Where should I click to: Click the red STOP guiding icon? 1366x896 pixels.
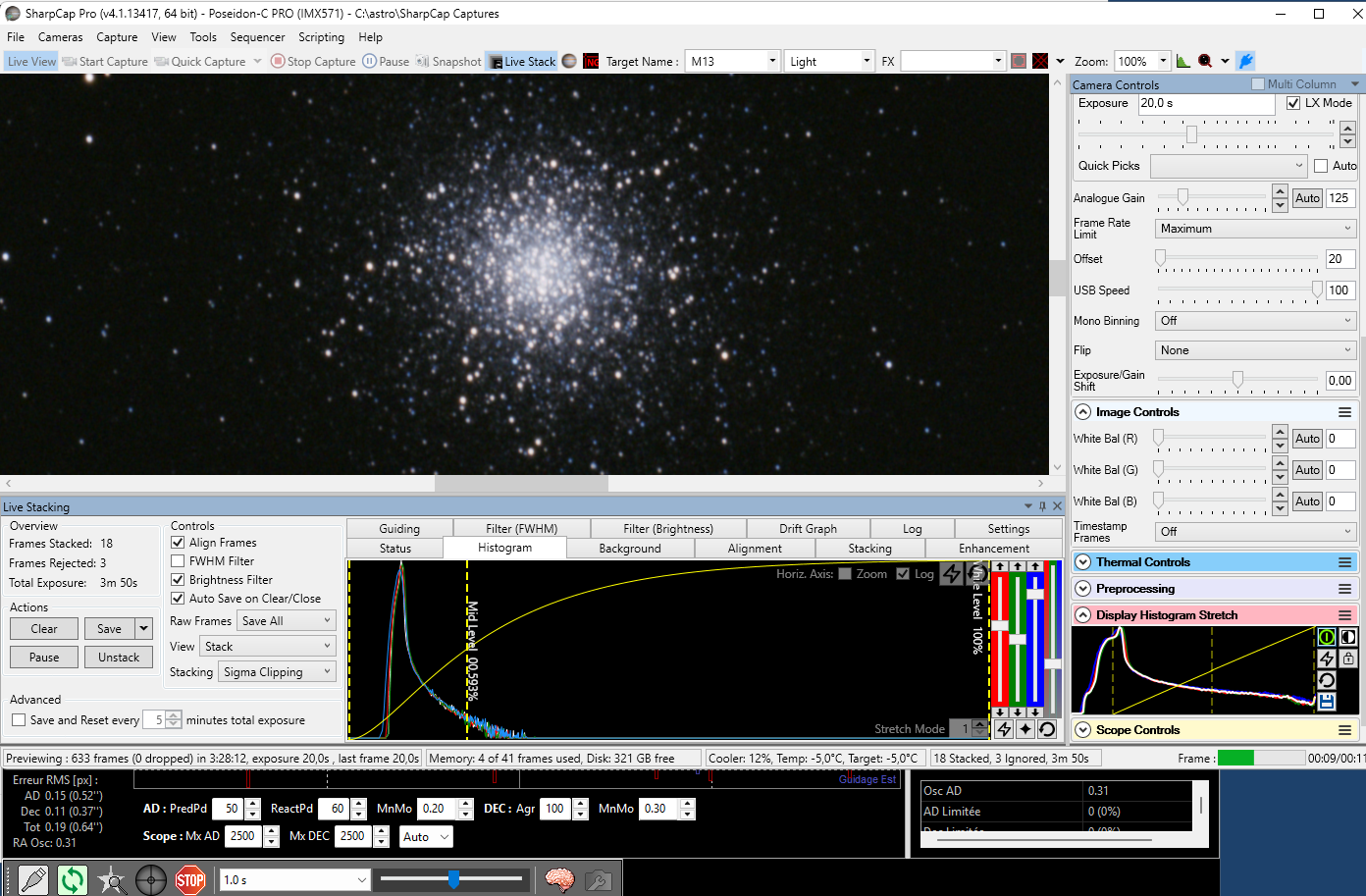tap(189, 879)
